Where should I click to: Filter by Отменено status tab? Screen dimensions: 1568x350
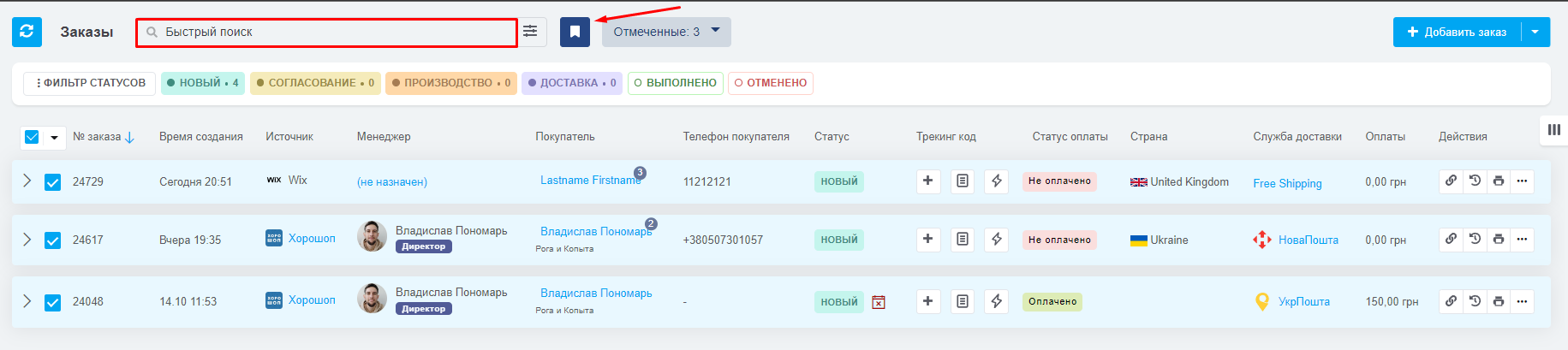[x=771, y=83]
